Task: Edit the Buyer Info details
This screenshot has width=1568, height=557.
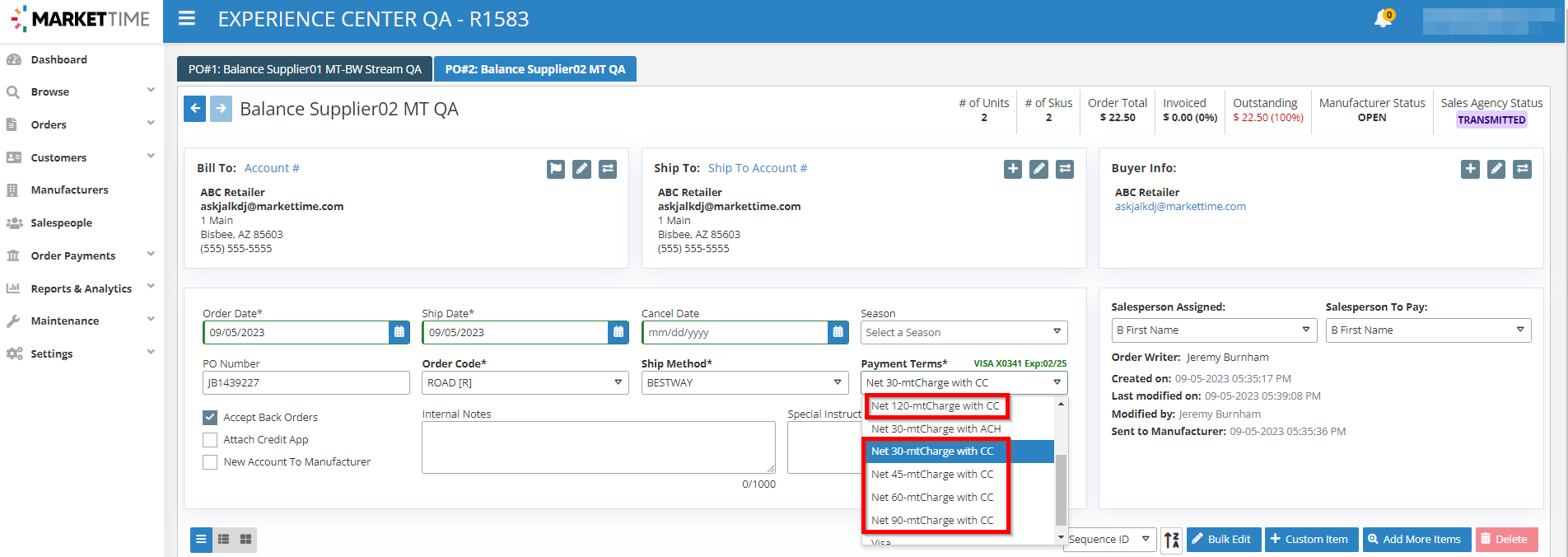Action: click(x=1496, y=169)
